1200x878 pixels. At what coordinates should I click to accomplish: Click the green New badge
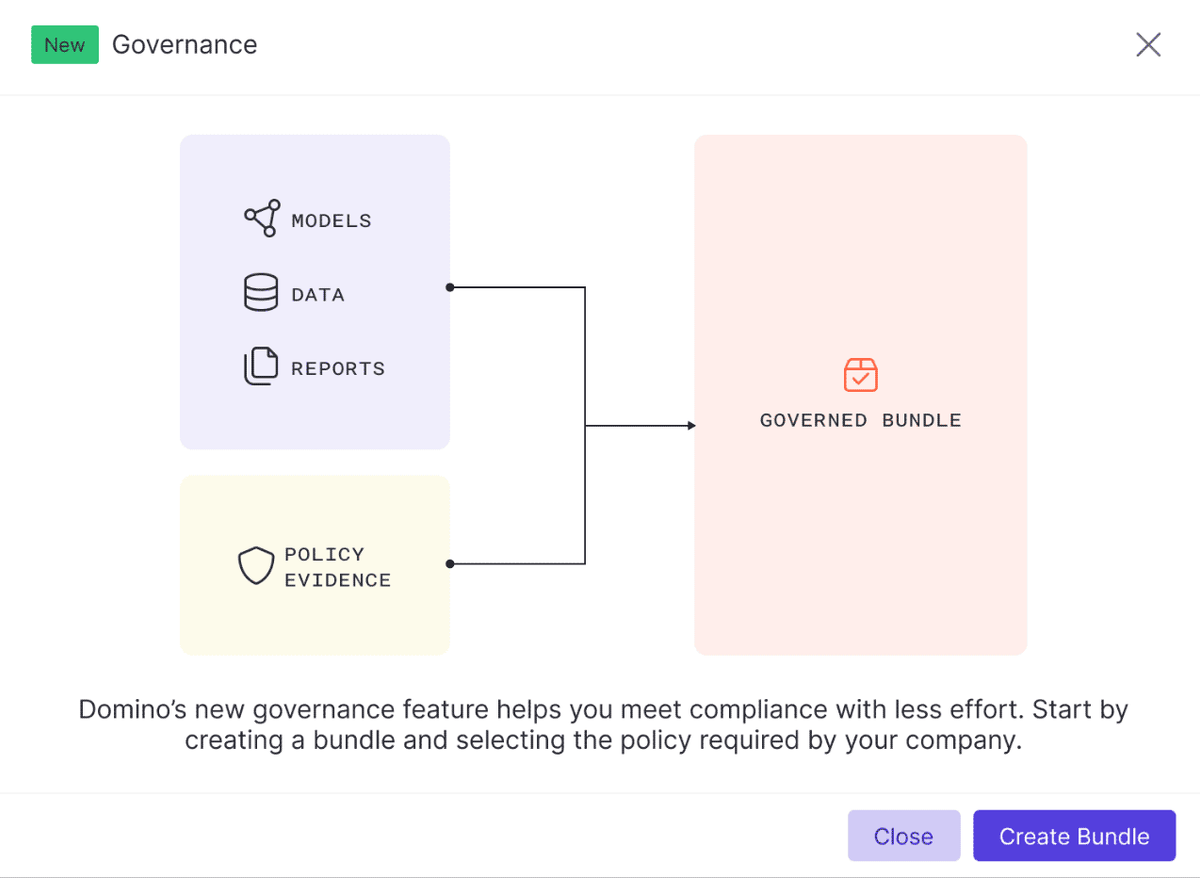[x=64, y=44]
